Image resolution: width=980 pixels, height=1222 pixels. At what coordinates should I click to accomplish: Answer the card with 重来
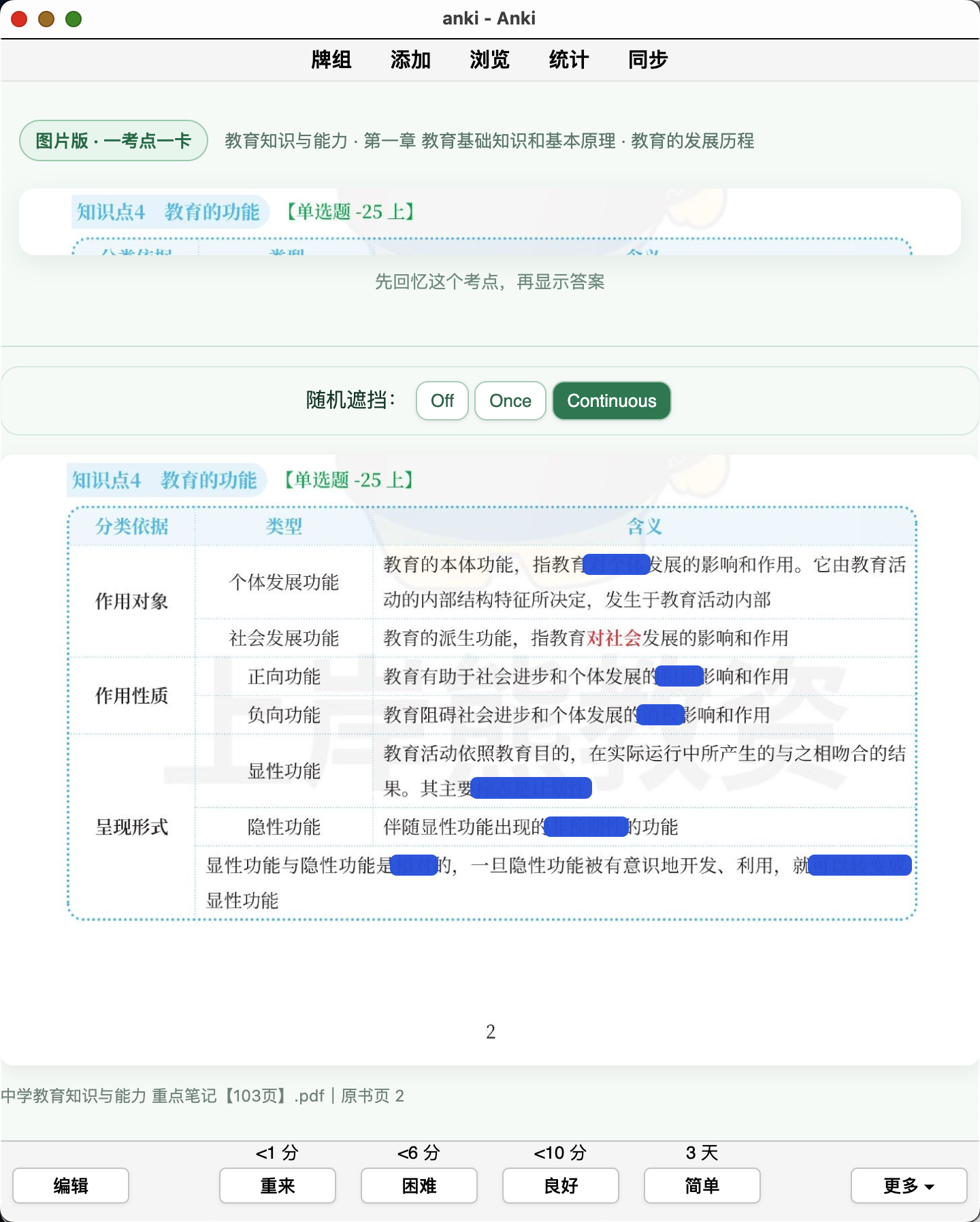pos(278,1186)
